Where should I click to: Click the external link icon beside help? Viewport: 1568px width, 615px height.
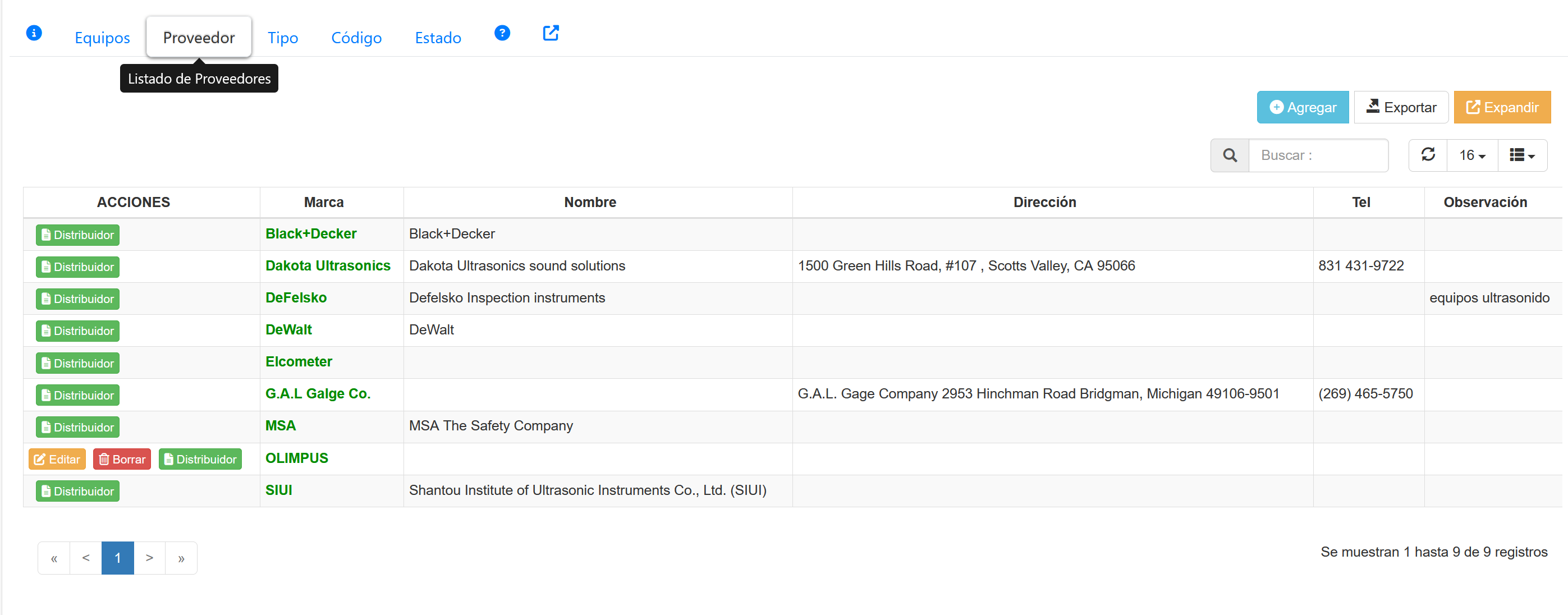[x=551, y=33]
